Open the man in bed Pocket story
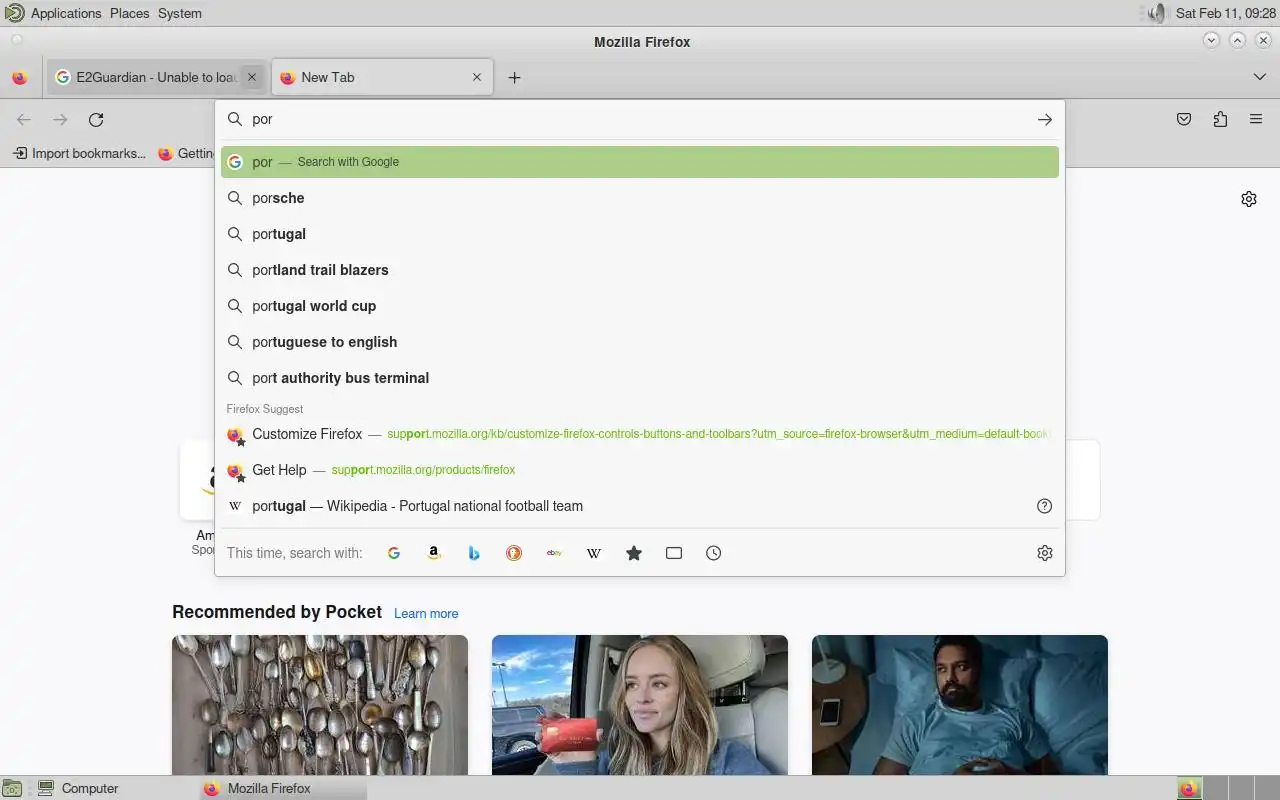This screenshot has width=1280, height=800. coord(960,705)
